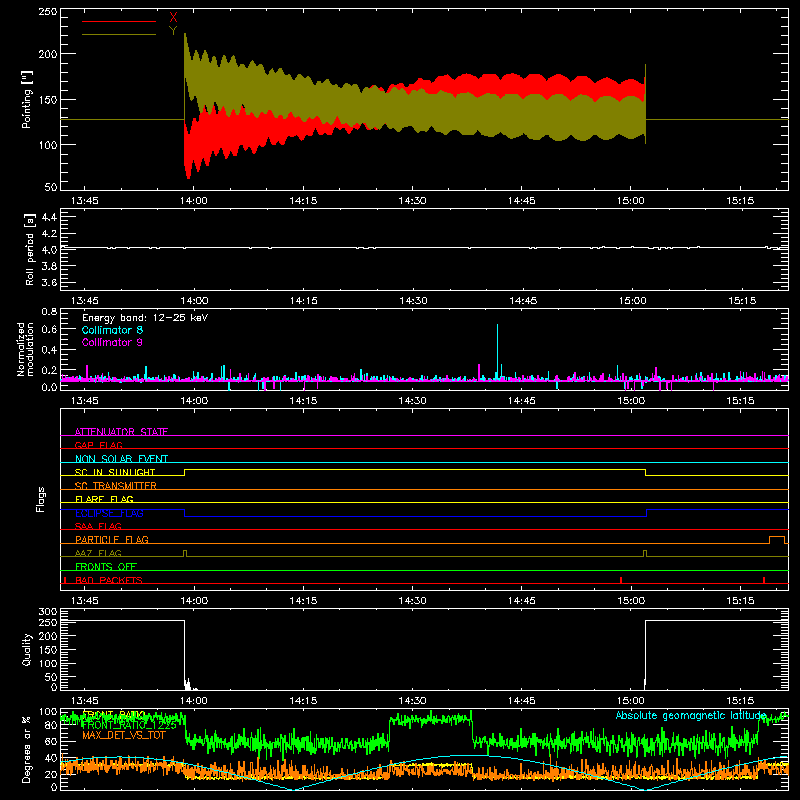Select the FLARE_FLAG label

click(104, 499)
